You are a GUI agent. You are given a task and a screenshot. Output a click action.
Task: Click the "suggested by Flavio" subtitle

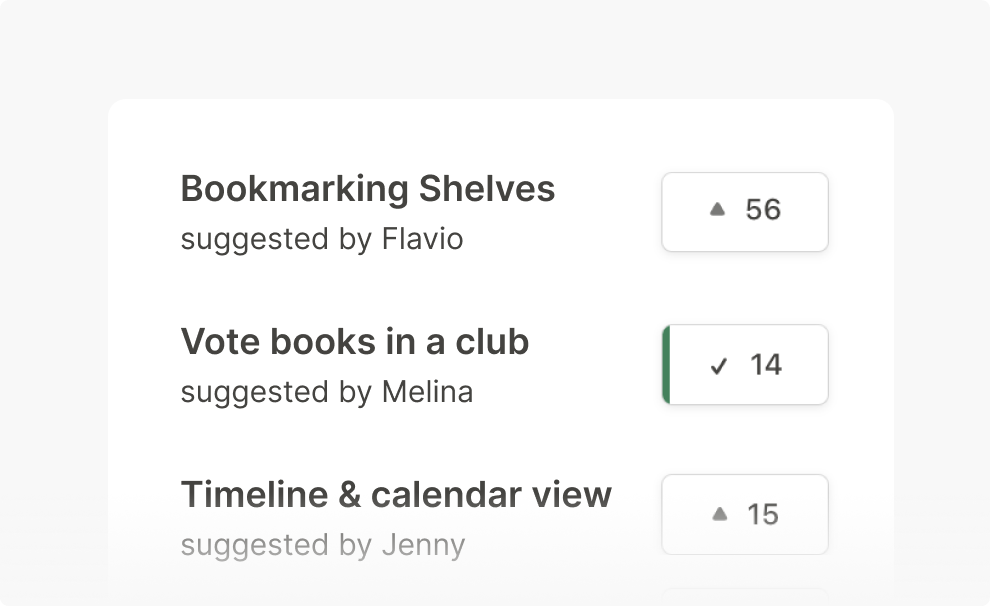[x=321, y=240]
